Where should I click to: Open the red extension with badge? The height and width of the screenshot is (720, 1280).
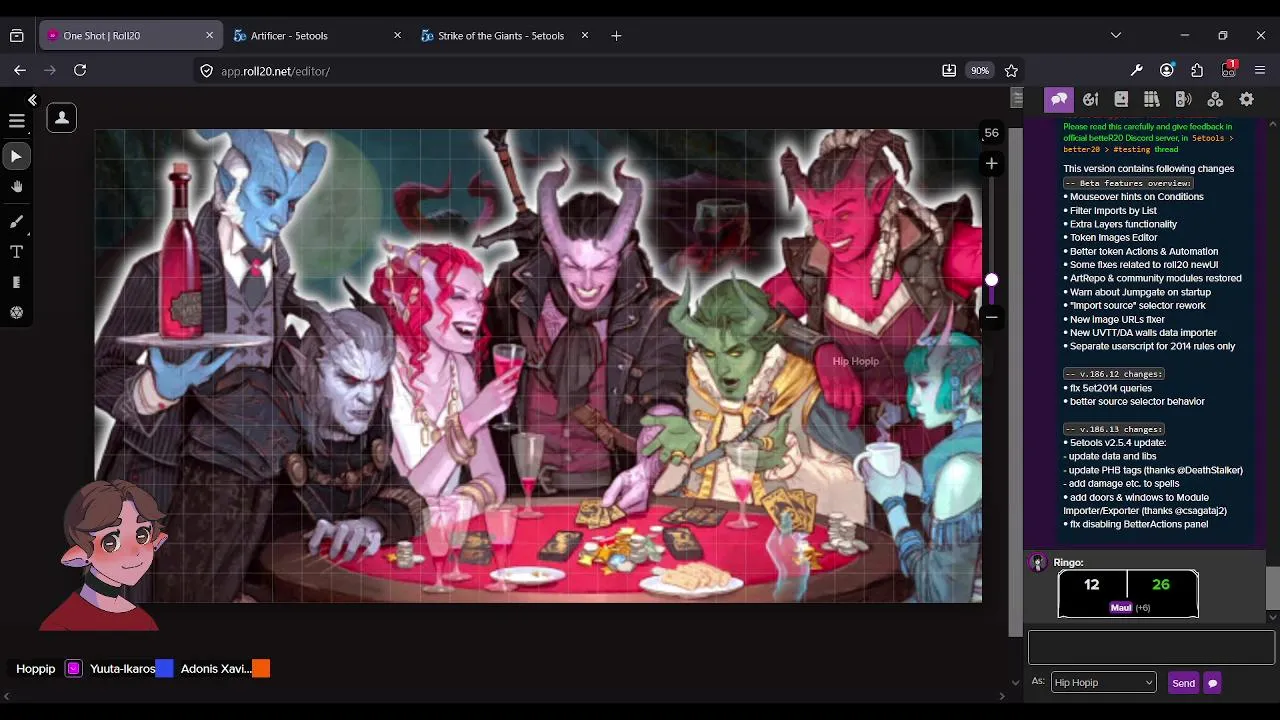1229,70
